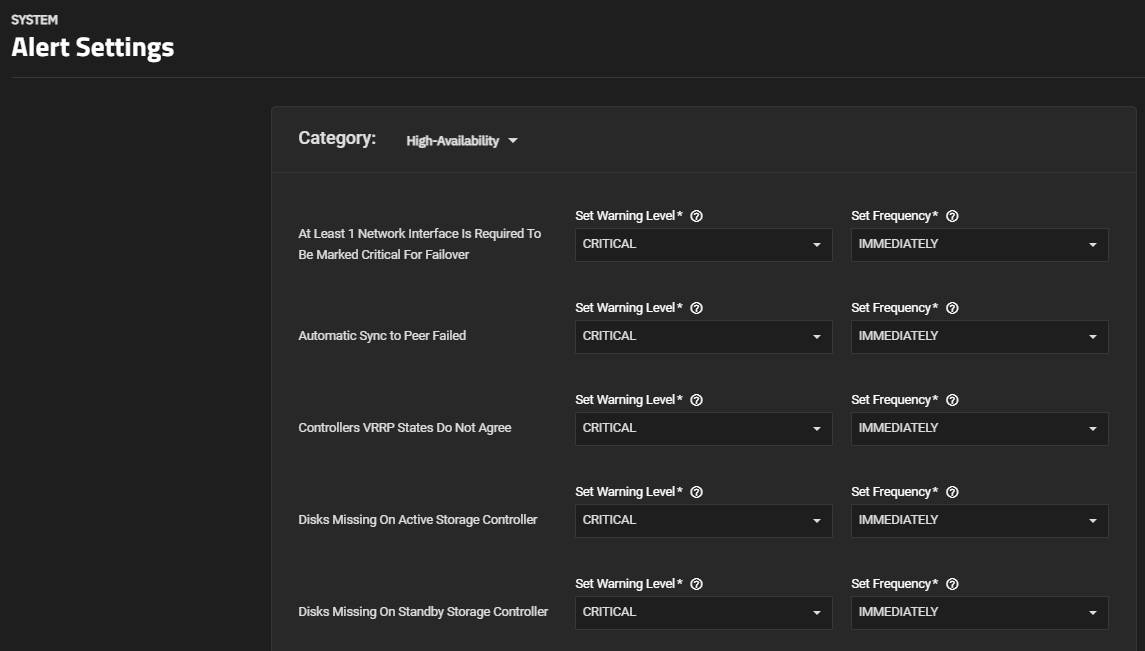Click help icon for Automatic Sync warning level

[x=697, y=308]
